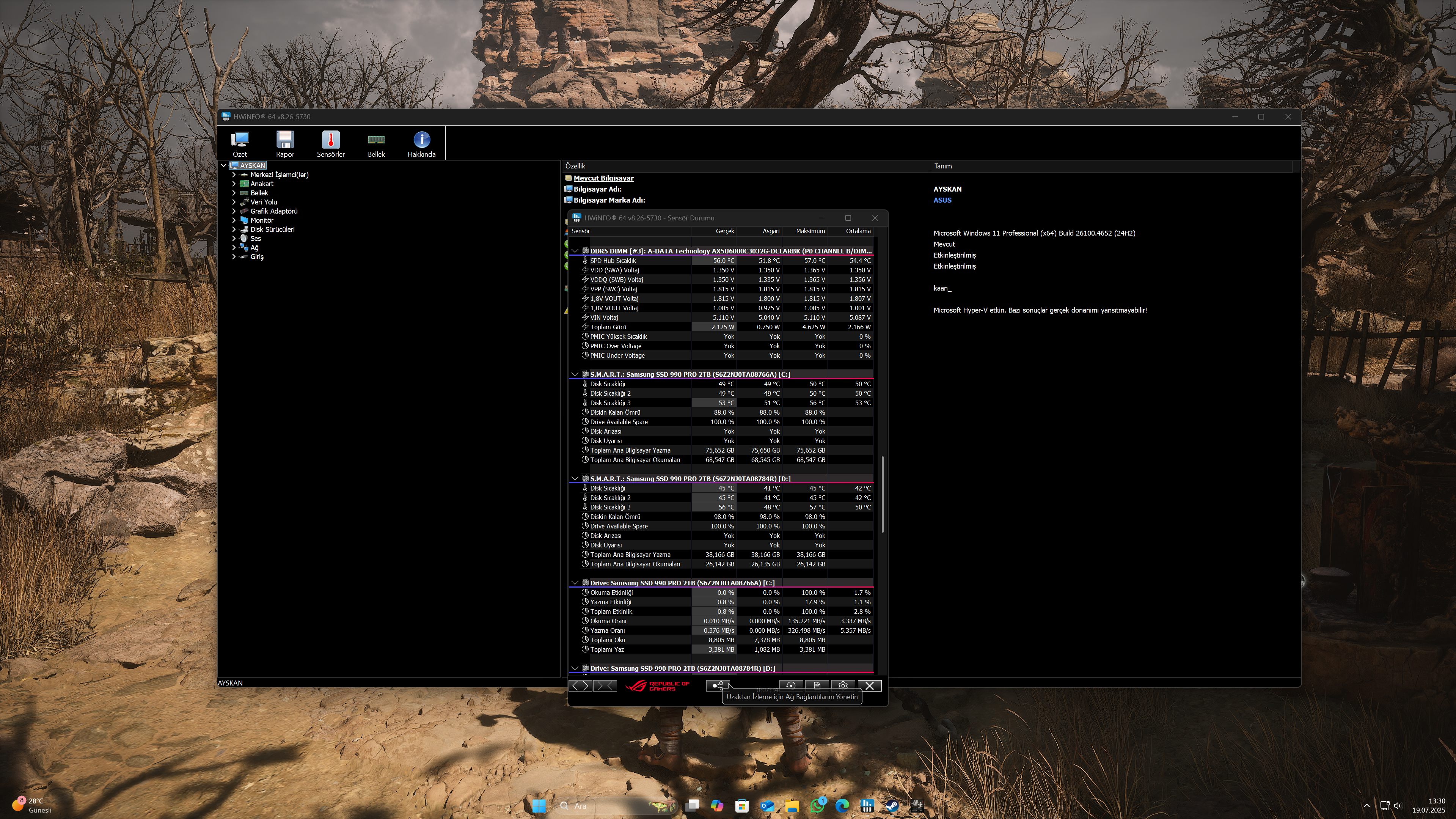Open volume speaker tray icon

click(1397, 805)
